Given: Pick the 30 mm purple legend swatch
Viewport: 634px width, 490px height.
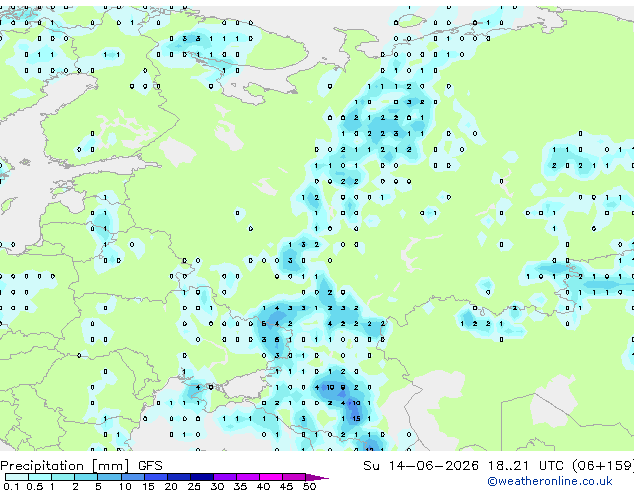Looking at the screenshot, I should 225,477.
